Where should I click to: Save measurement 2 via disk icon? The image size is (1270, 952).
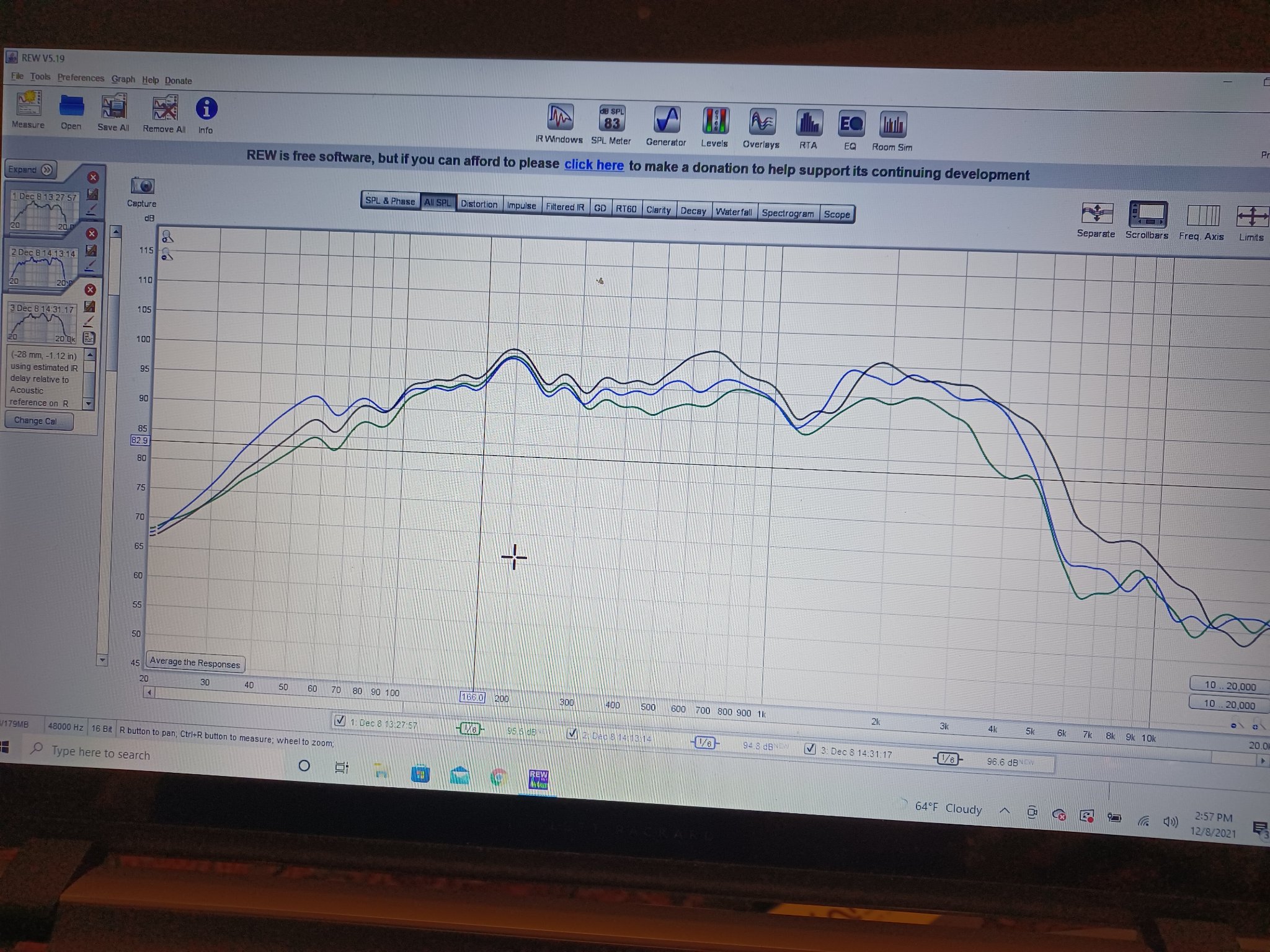[x=91, y=250]
